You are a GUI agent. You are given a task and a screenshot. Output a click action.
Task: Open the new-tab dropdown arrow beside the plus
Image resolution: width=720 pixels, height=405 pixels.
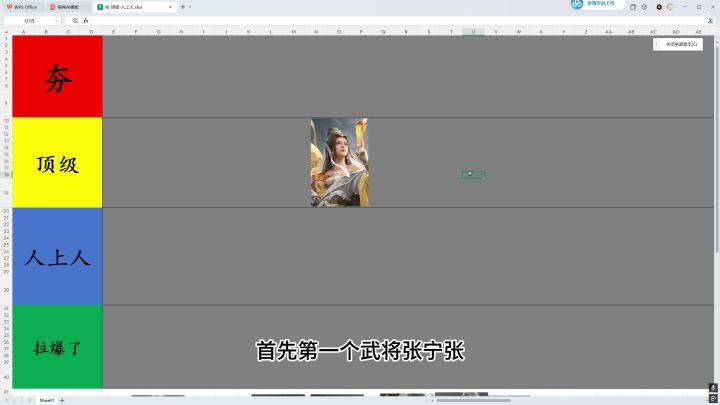tap(190, 7)
